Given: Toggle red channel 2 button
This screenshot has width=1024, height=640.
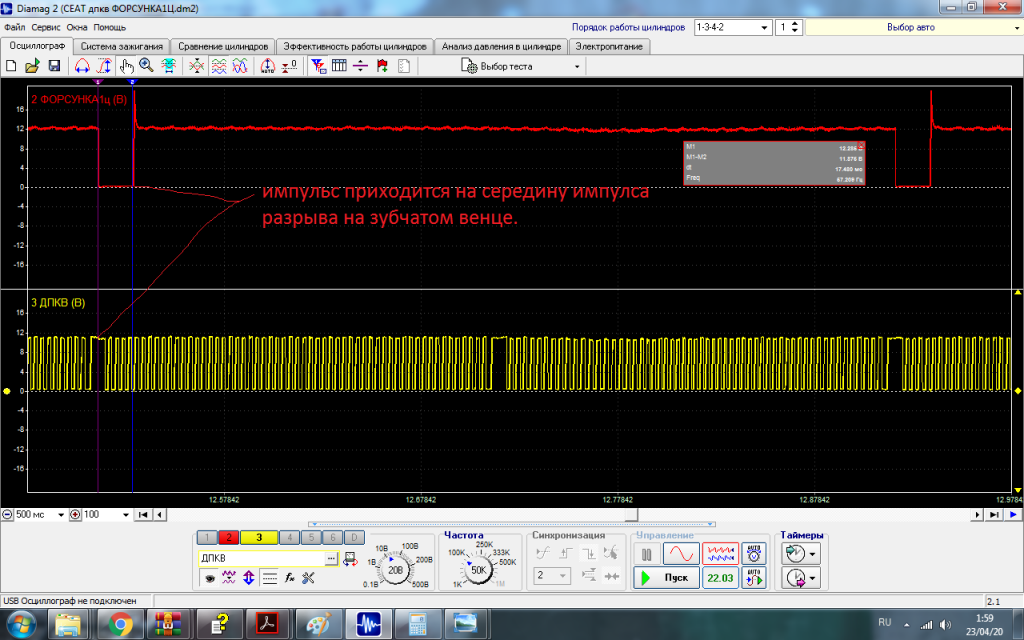Looking at the screenshot, I should click(x=229, y=537).
